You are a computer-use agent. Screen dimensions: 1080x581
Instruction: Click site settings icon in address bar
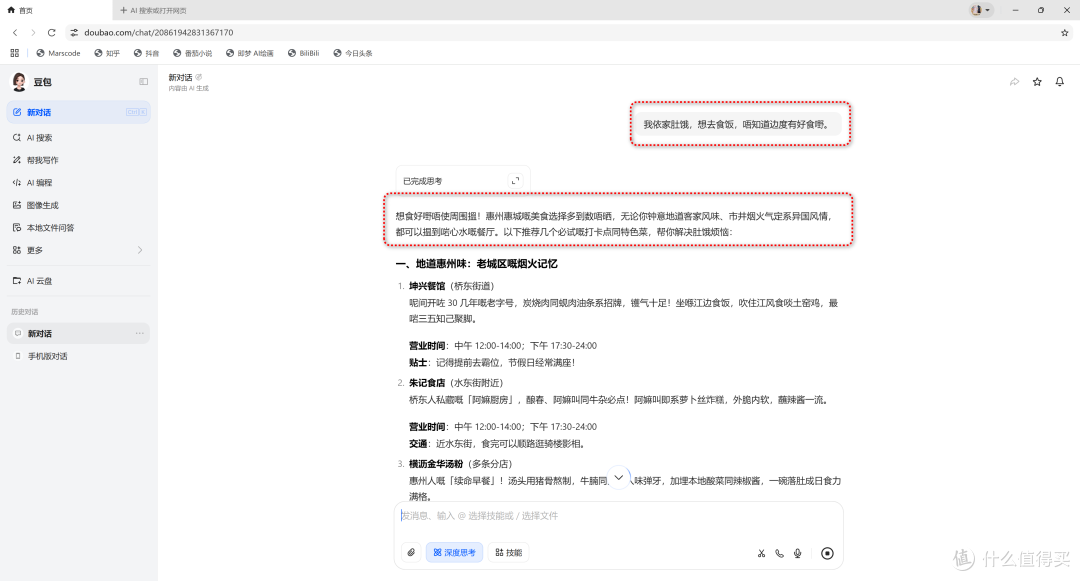click(x=74, y=32)
